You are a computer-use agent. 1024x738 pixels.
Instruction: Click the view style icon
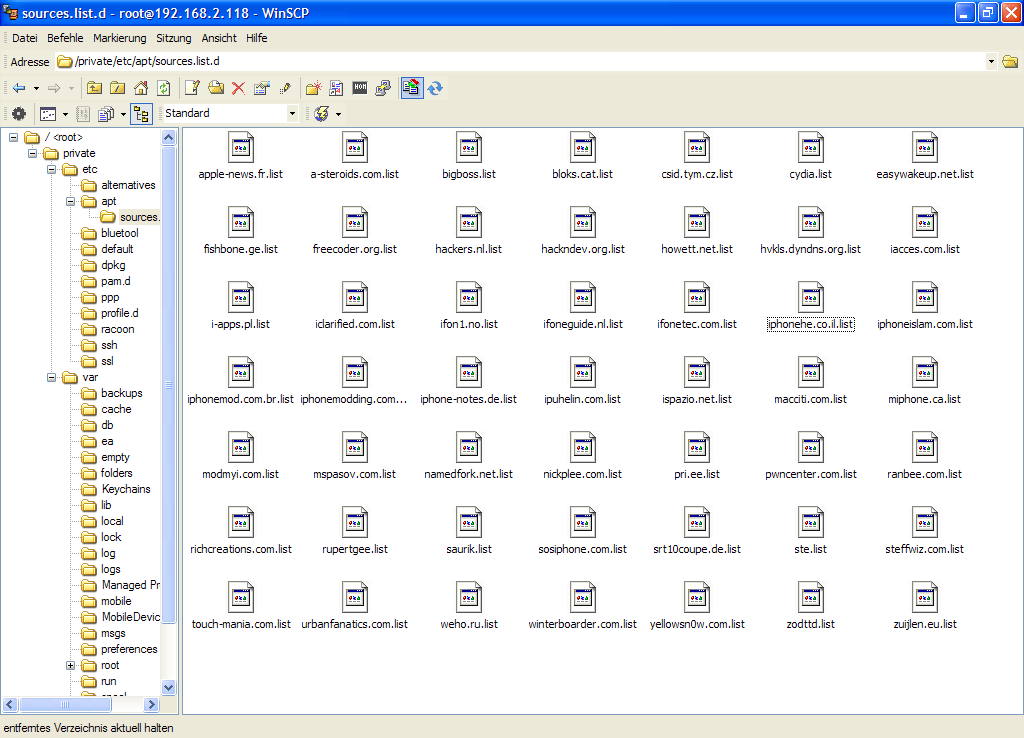(x=48, y=114)
